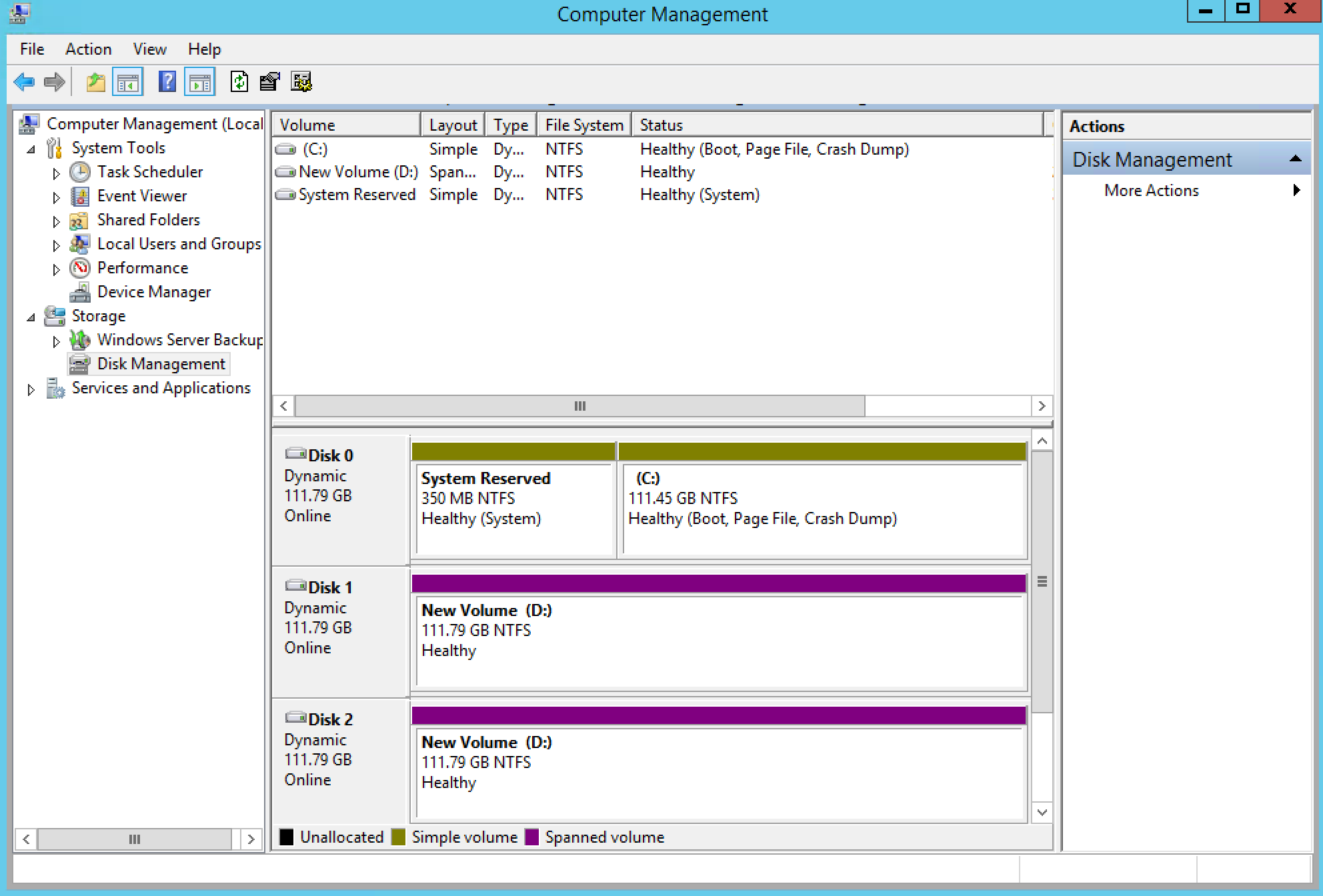Click the last toolbar settings icon
The image size is (1323, 896).
point(301,82)
